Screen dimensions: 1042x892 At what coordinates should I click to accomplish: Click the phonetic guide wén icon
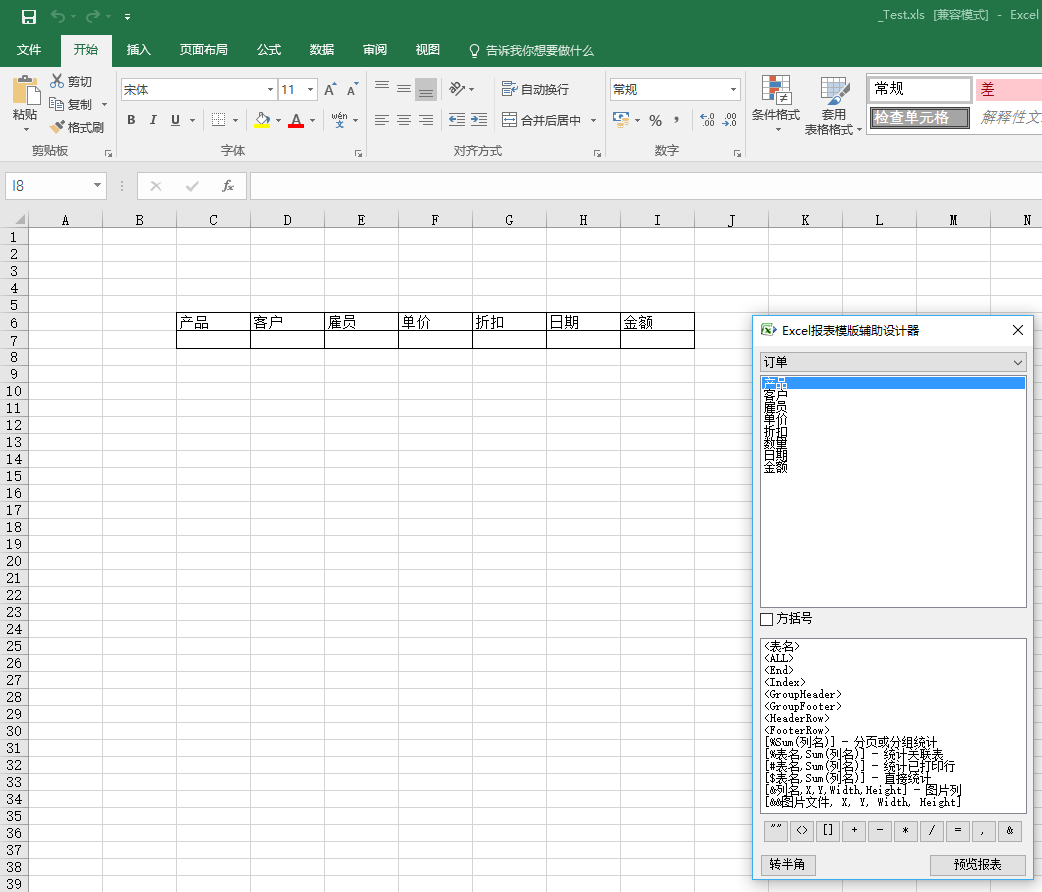pos(340,120)
